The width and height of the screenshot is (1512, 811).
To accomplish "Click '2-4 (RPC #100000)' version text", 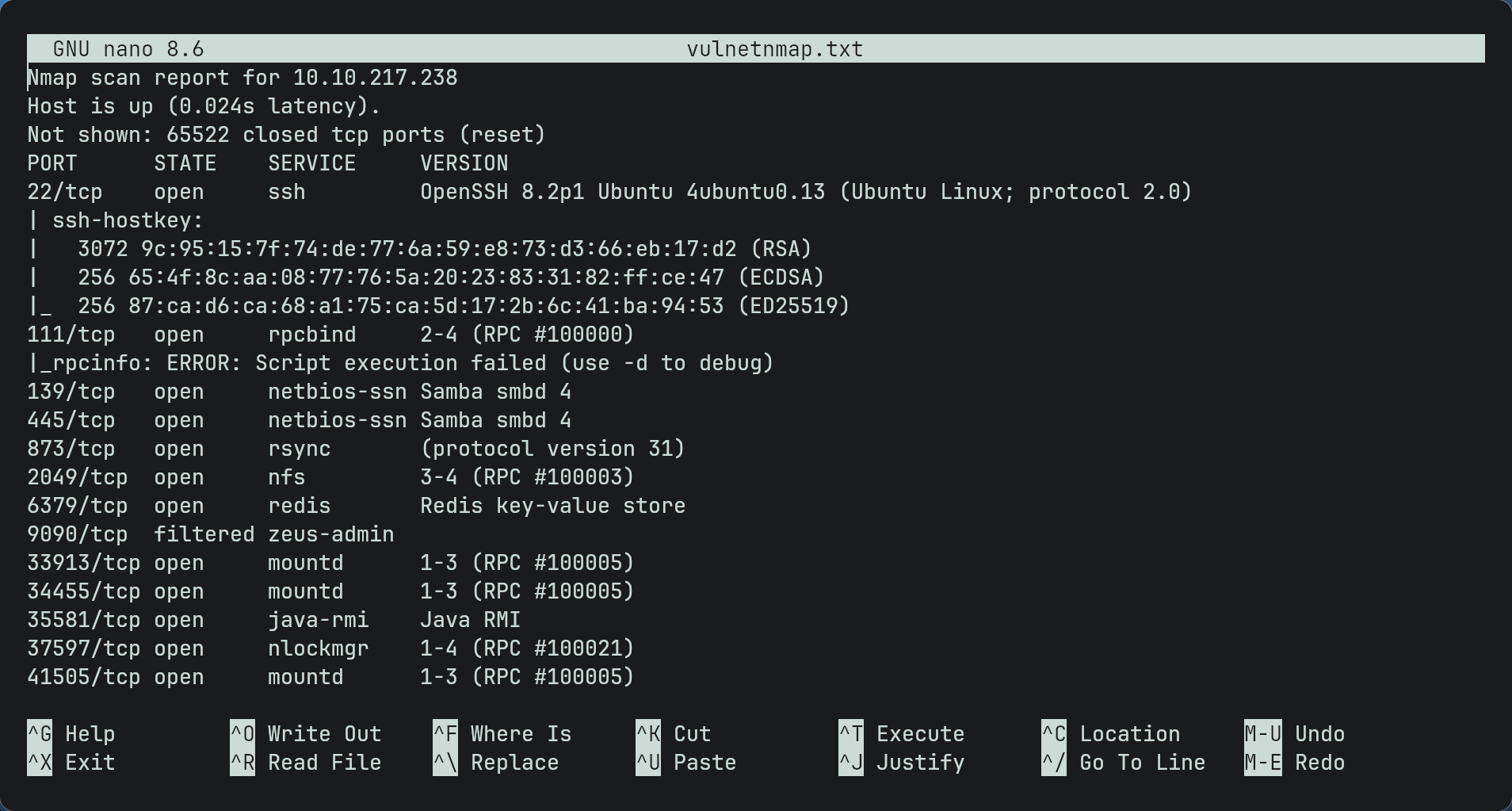I will point(528,335).
